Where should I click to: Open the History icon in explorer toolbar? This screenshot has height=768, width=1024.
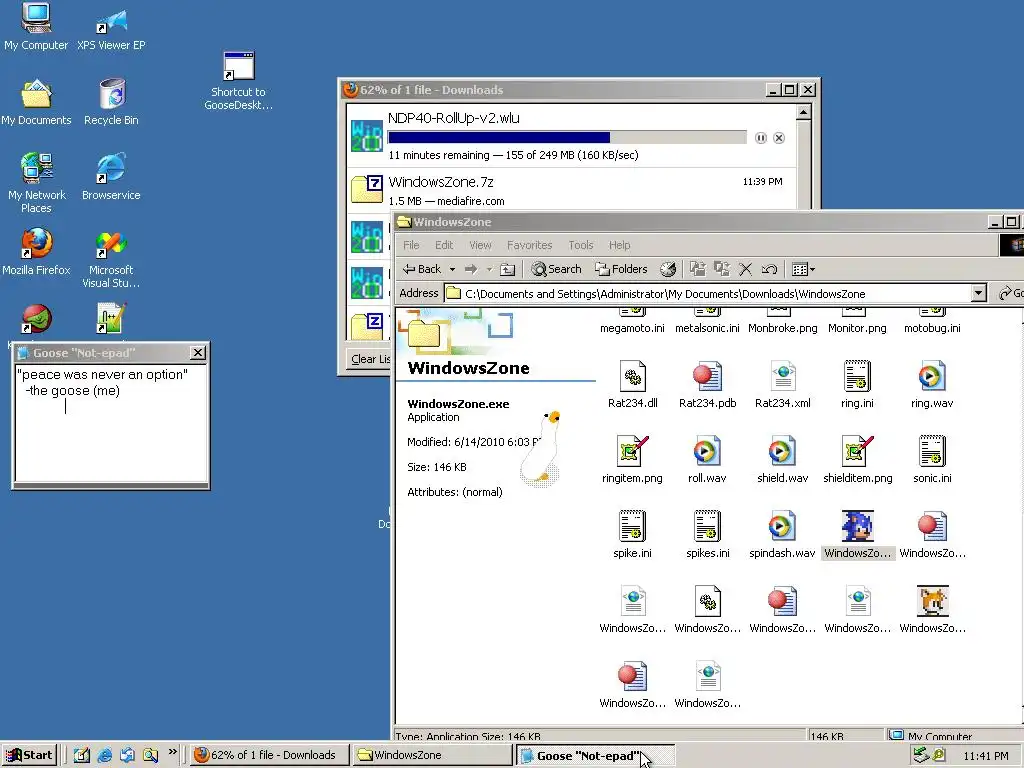667,269
